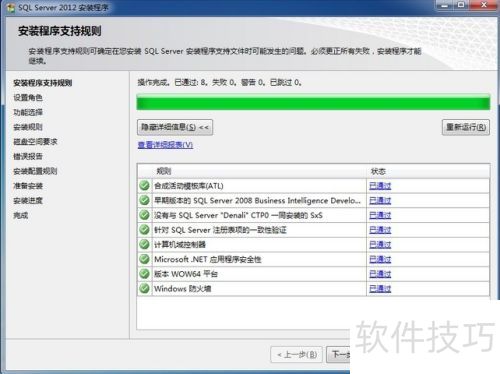
Task: Click the 规则 column header
Action: point(164,171)
